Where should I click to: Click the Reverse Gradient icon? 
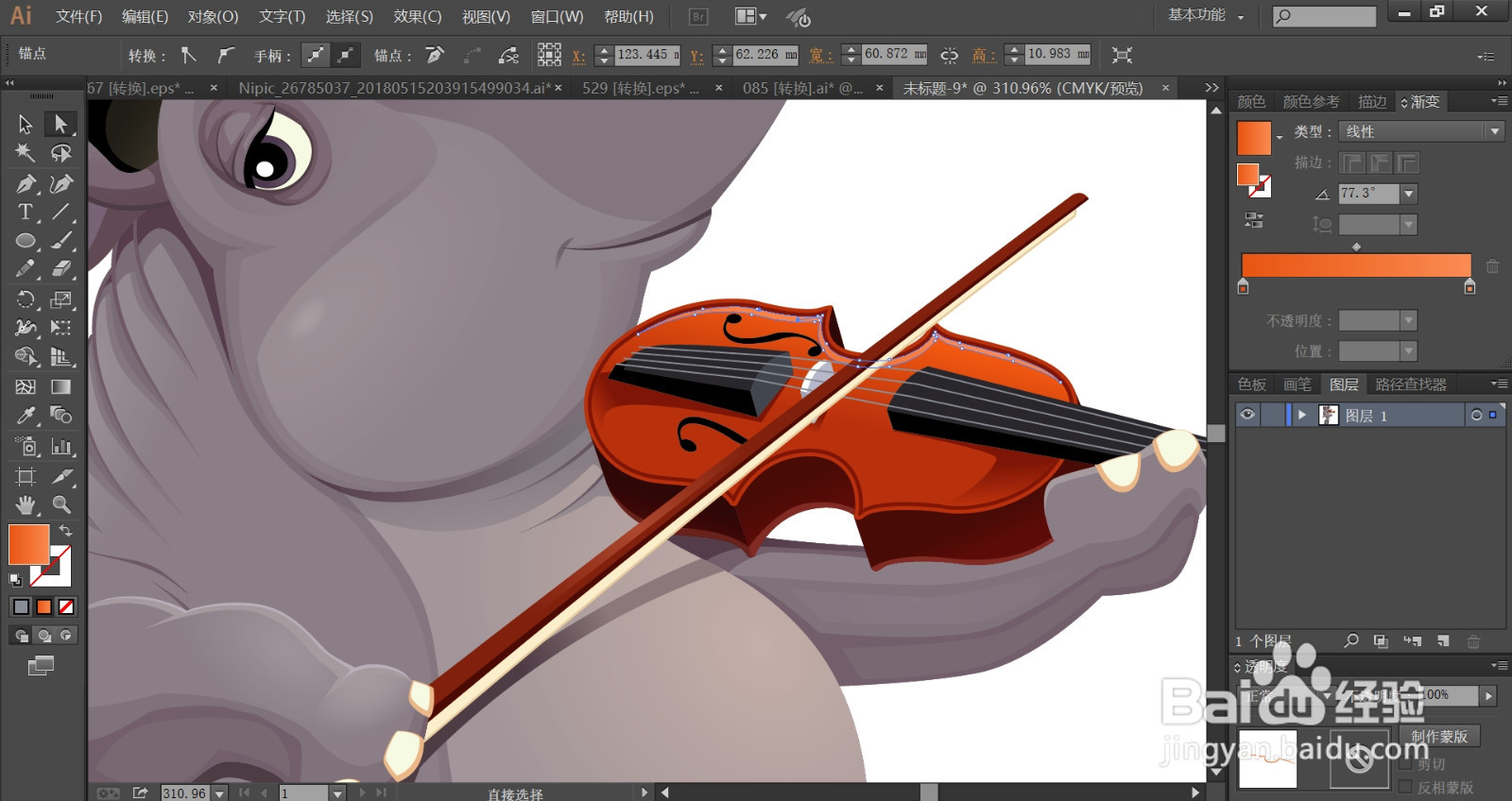[1254, 220]
